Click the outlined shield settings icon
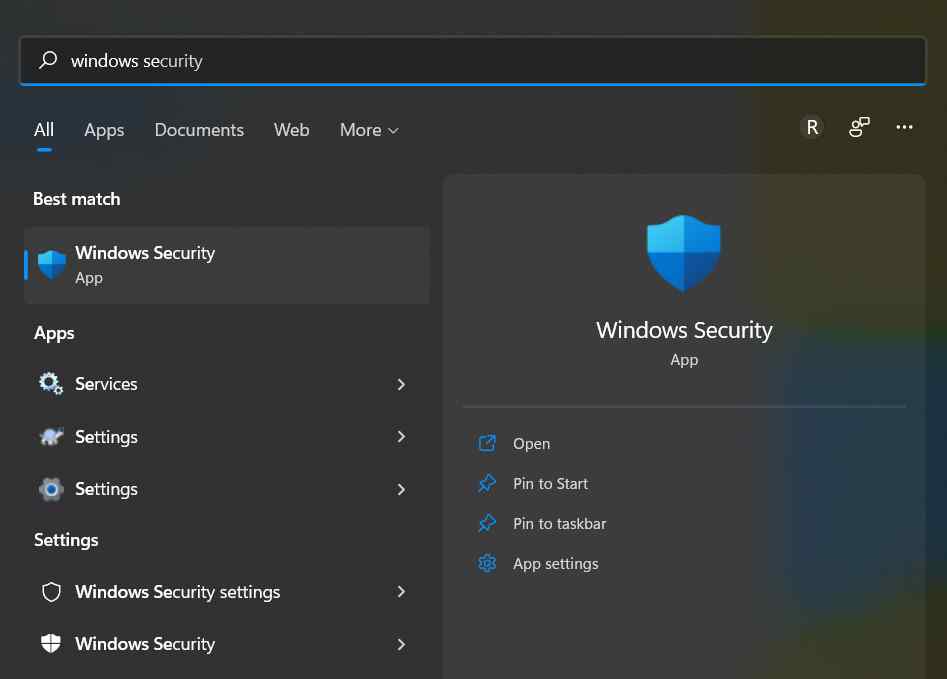Image resolution: width=947 pixels, height=679 pixels. 51,592
